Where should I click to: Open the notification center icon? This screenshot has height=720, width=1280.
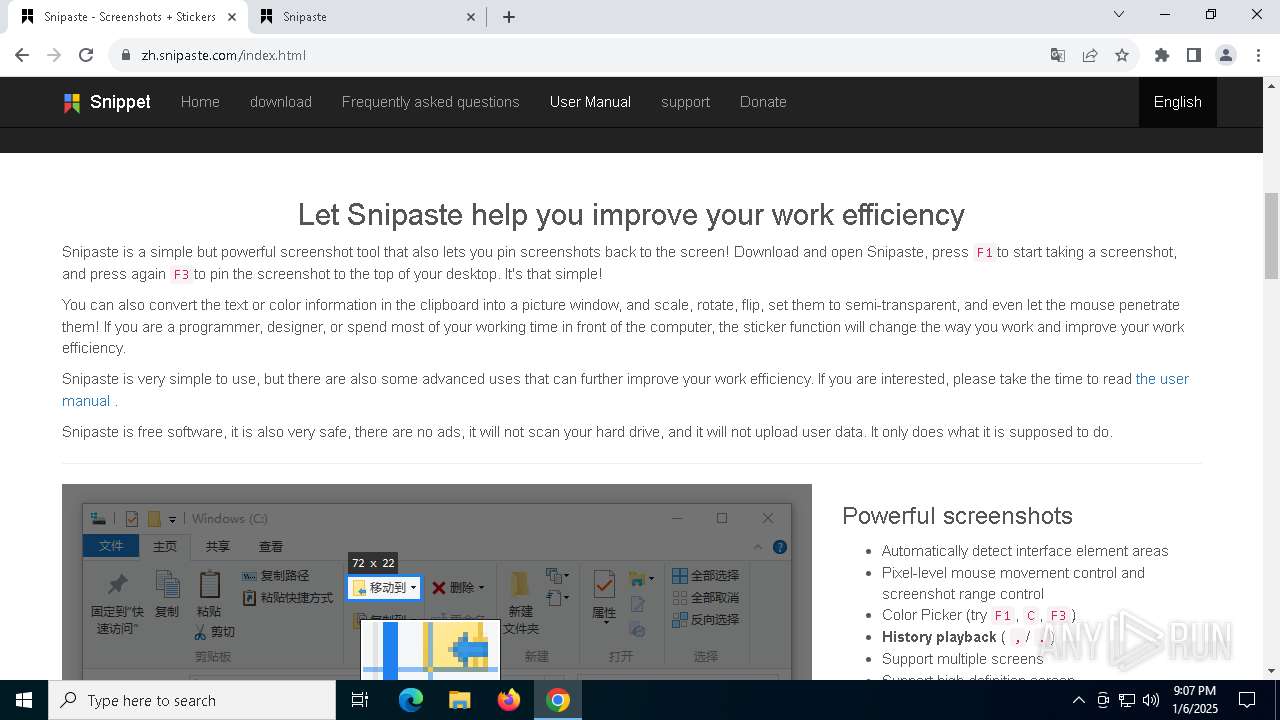[1247, 700]
